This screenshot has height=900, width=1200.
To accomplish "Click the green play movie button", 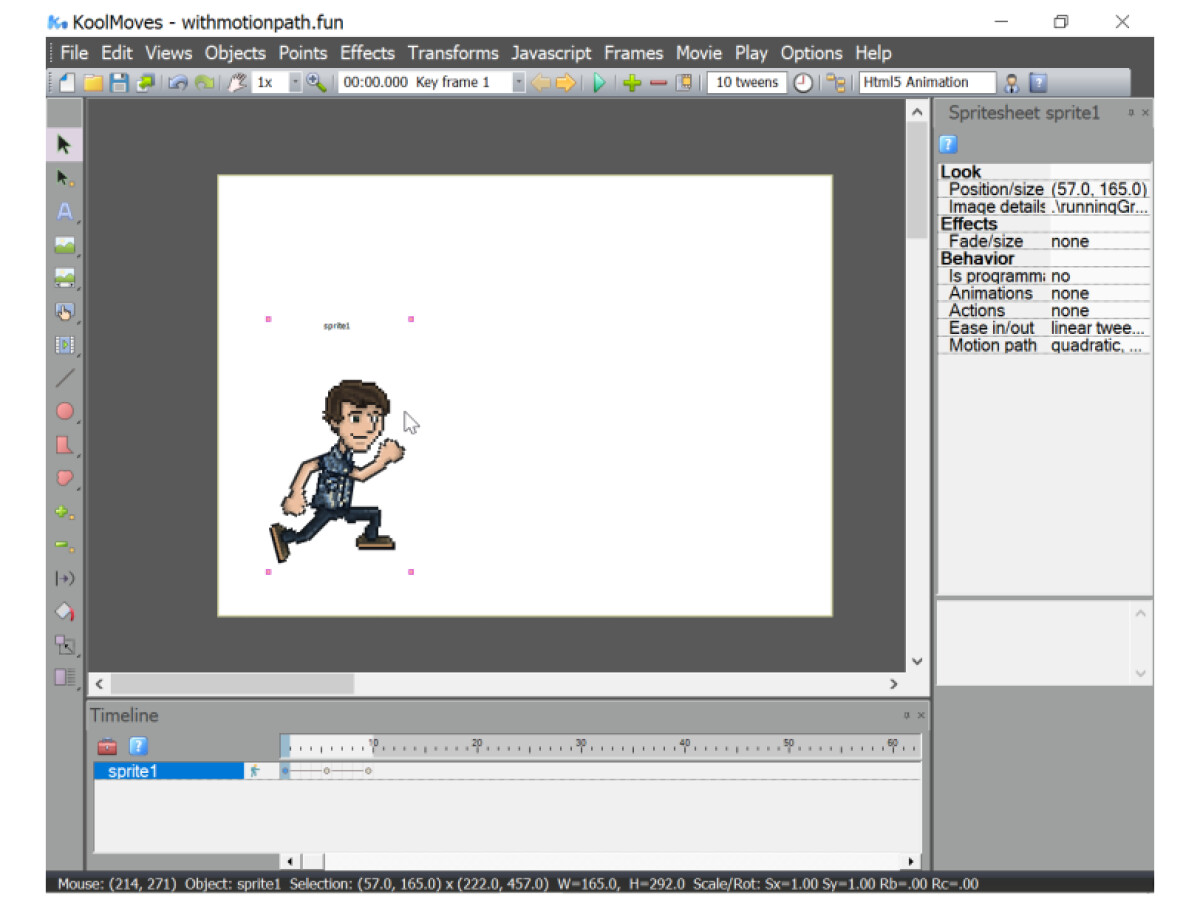I will click(x=599, y=83).
